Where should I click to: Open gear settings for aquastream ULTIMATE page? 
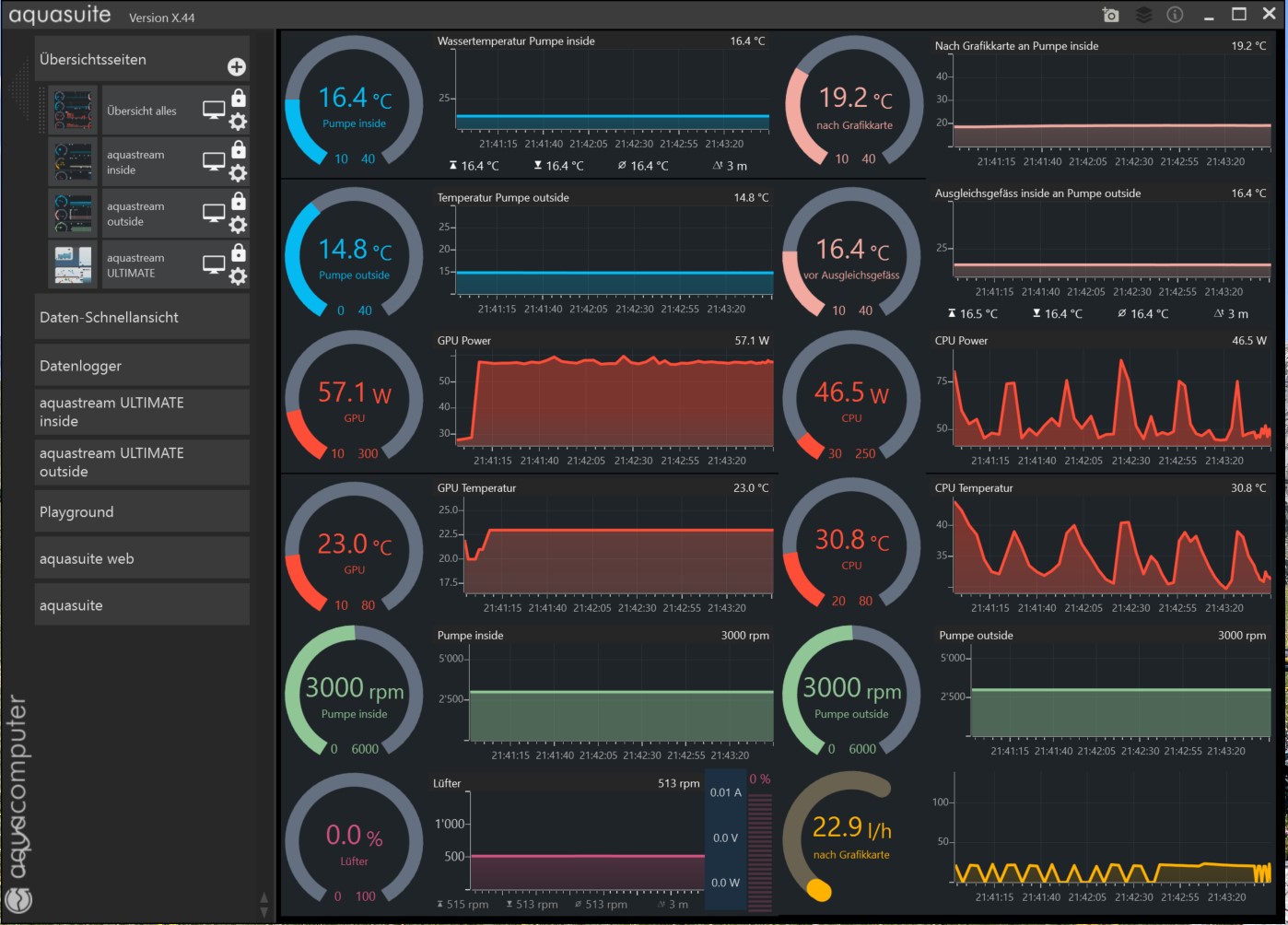coord(238,276)
